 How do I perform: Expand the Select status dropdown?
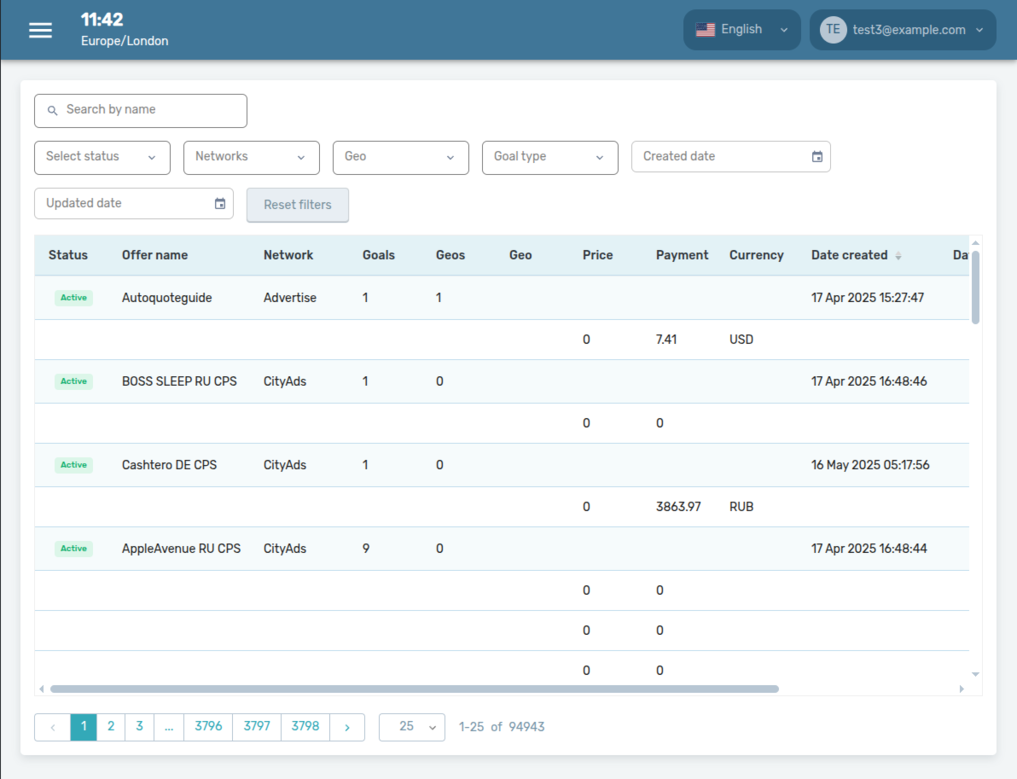[x=102, y=157]
